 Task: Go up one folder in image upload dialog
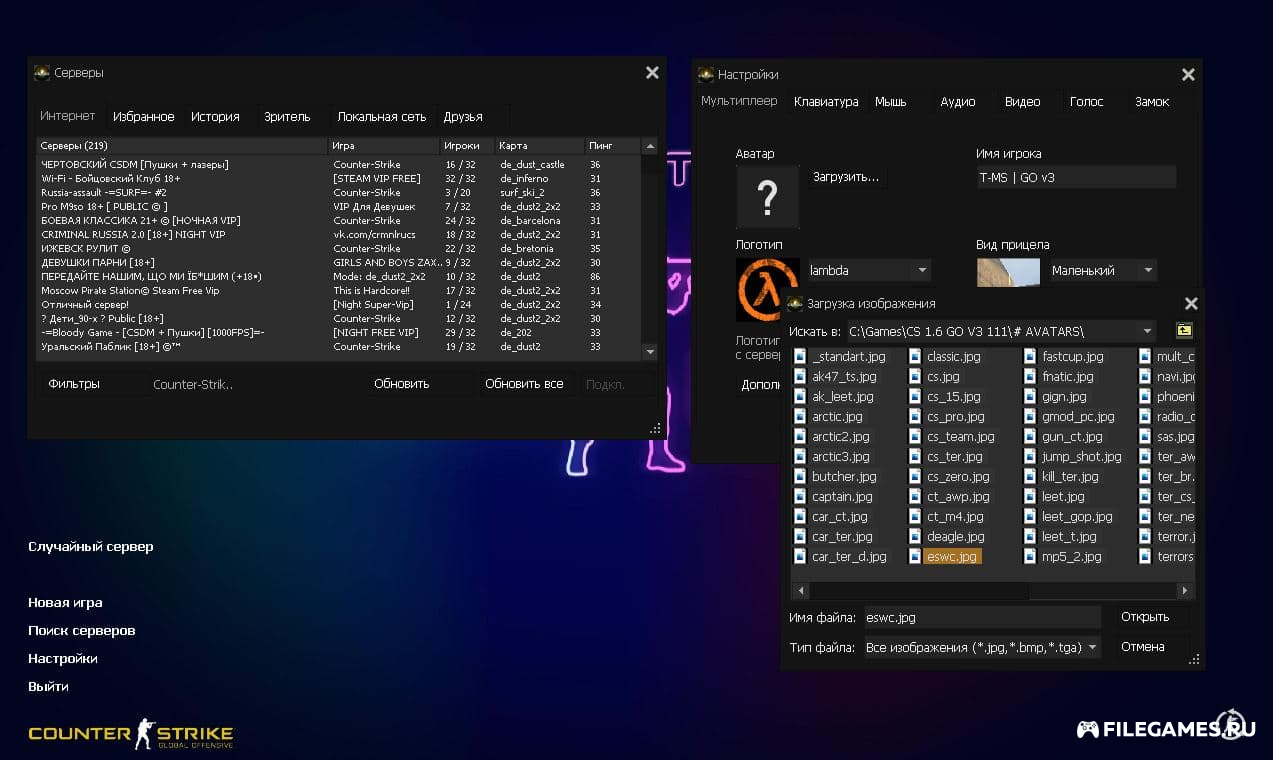[x=1183, y=331]
